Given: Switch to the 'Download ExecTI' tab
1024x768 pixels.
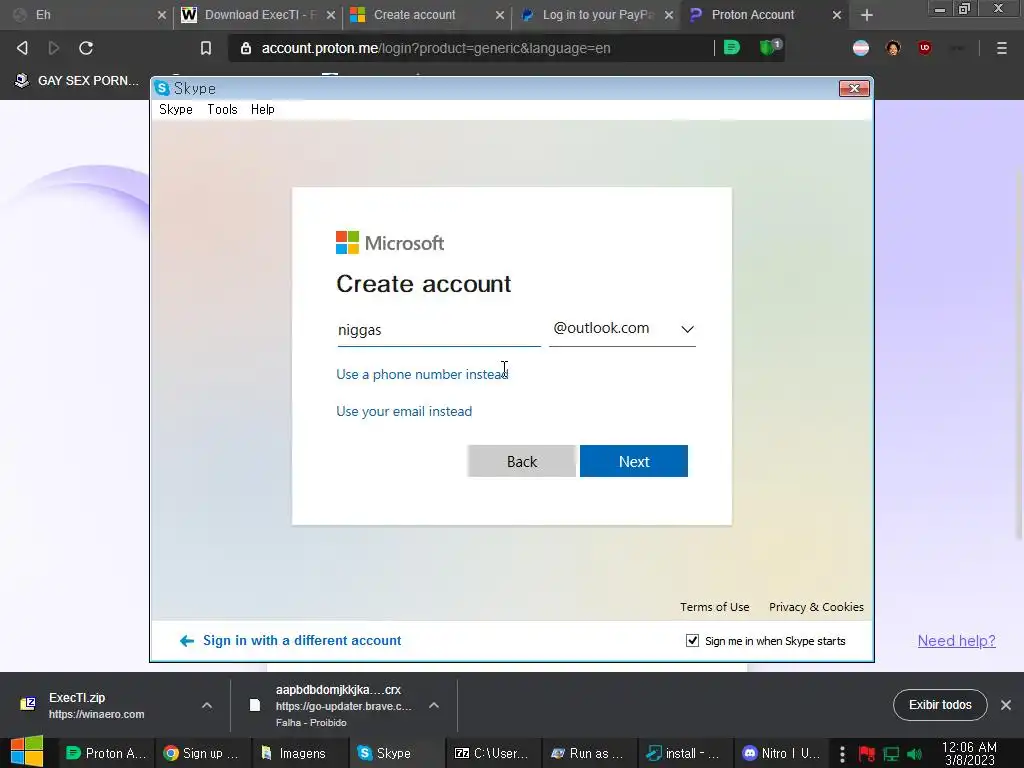Looking at the screenshot, I should (x=258, y=15).
